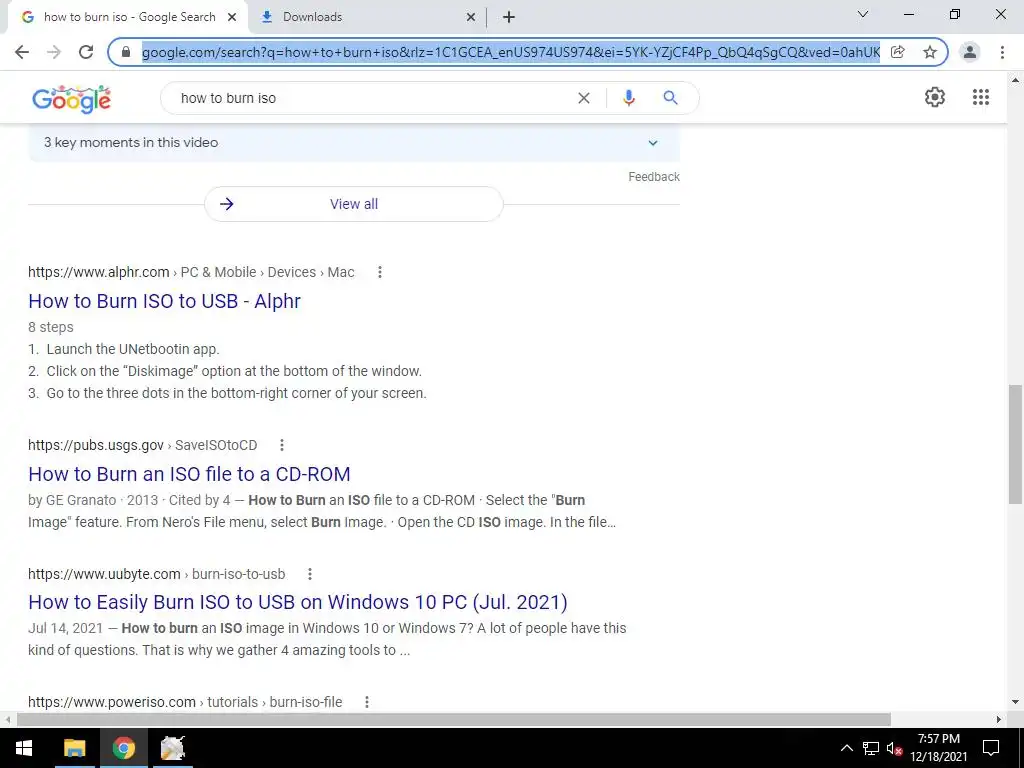Viewport: 1024px width, 768px height.
Task: Click the Google logo
Action: coord(71,99)
